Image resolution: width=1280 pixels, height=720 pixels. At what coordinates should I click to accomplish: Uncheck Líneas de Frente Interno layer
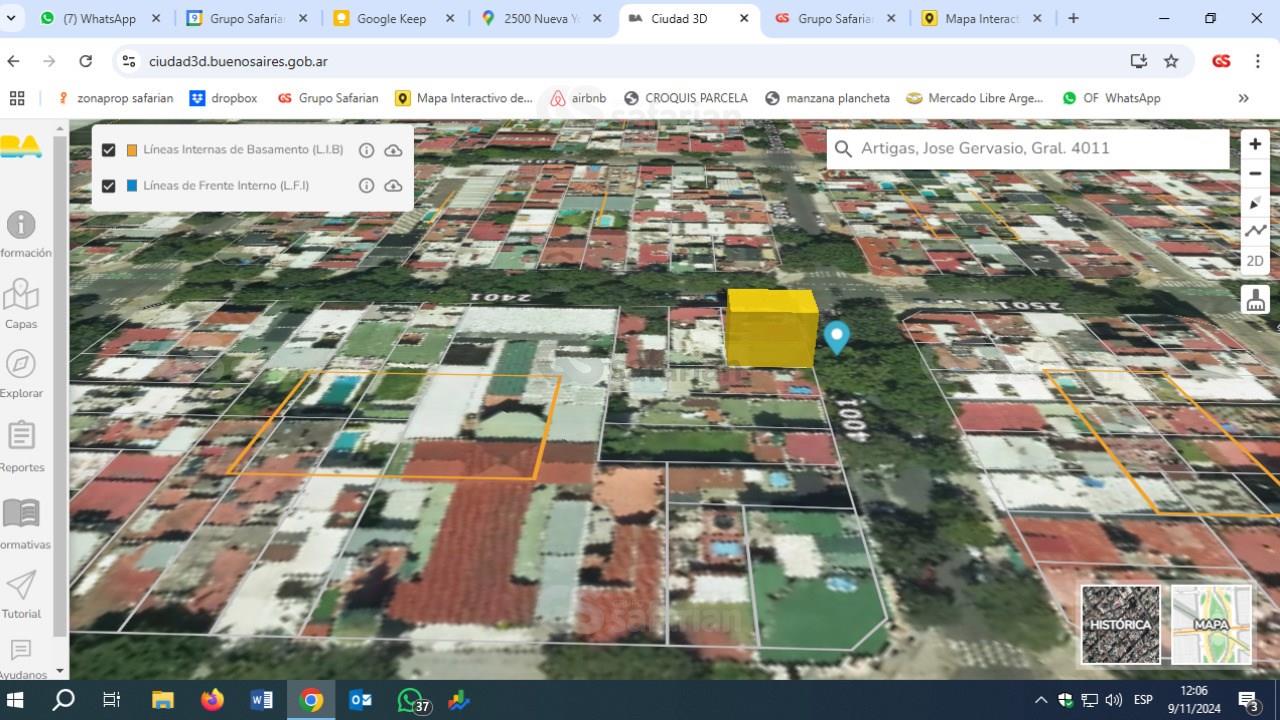click(x=109, y=186)
